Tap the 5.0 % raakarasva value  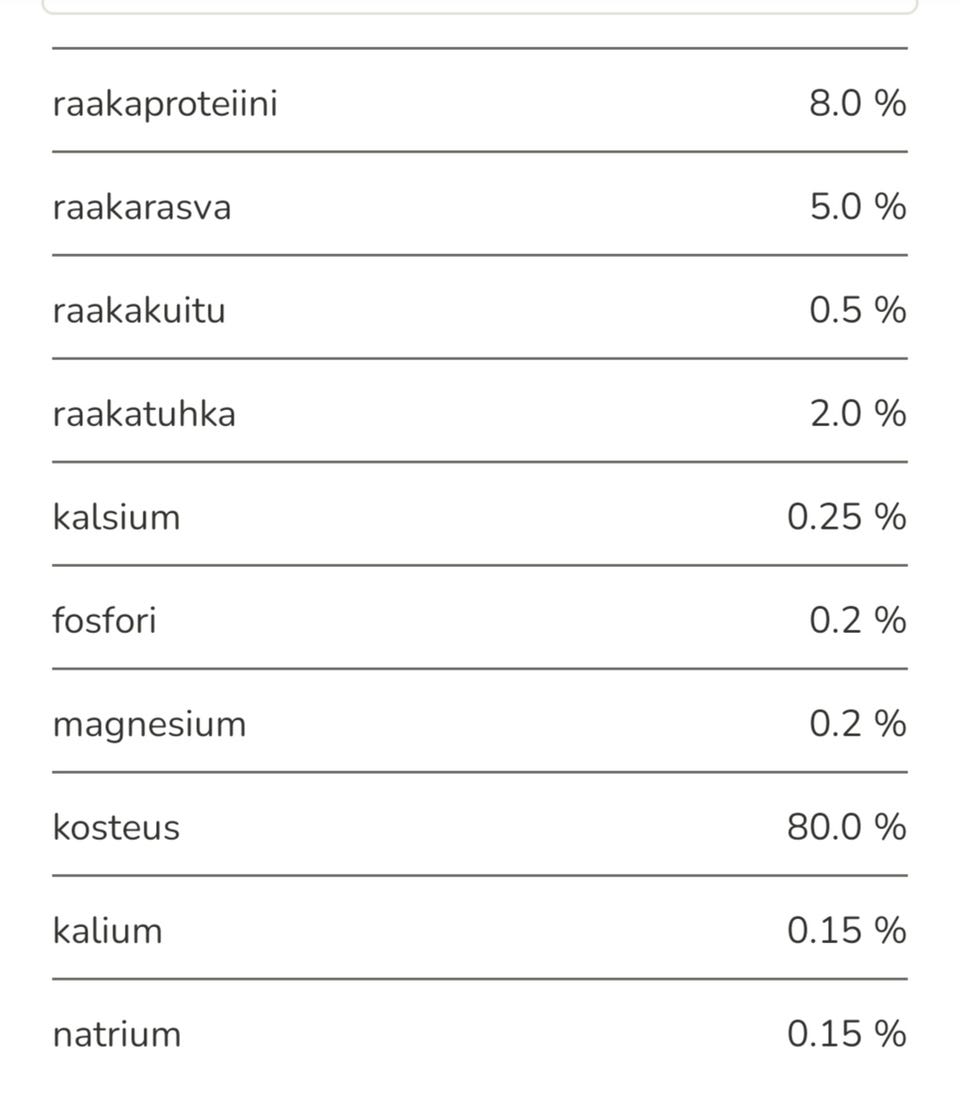click(857, 206)
